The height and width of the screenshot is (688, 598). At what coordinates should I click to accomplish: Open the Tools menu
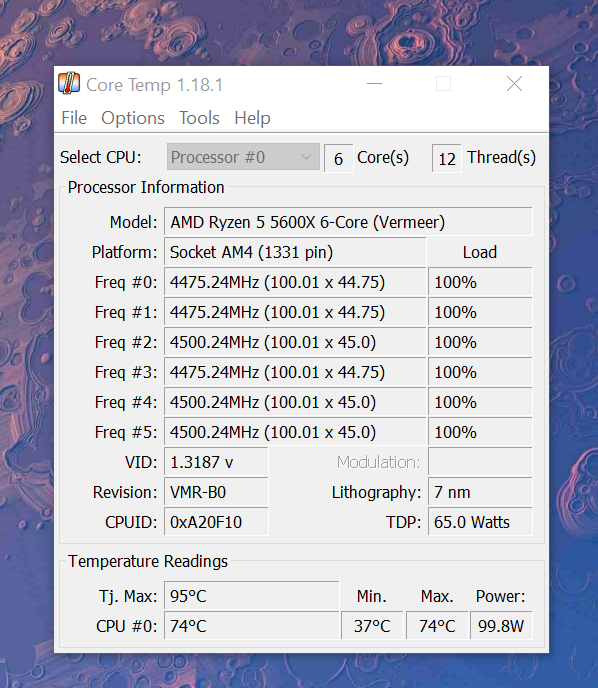[x=199, y=118]
